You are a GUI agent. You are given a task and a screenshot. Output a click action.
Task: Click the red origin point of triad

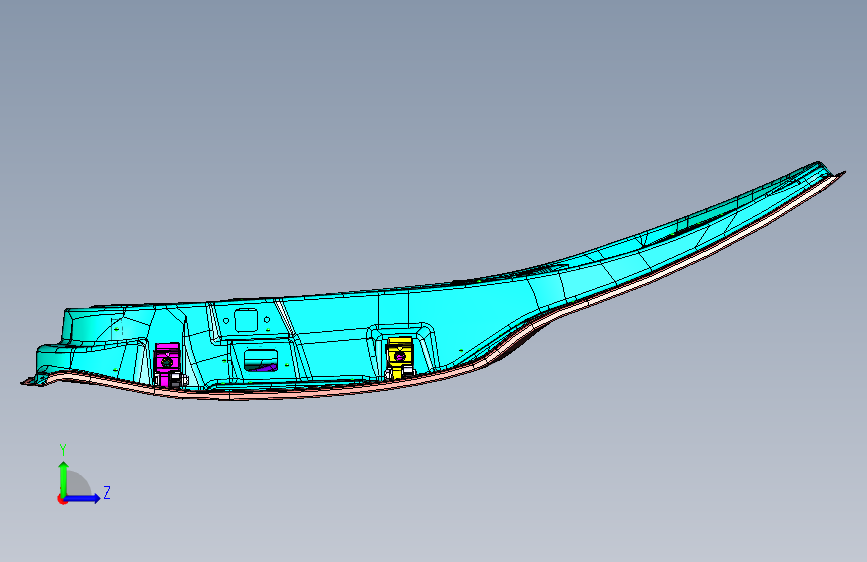pos(61,499)
